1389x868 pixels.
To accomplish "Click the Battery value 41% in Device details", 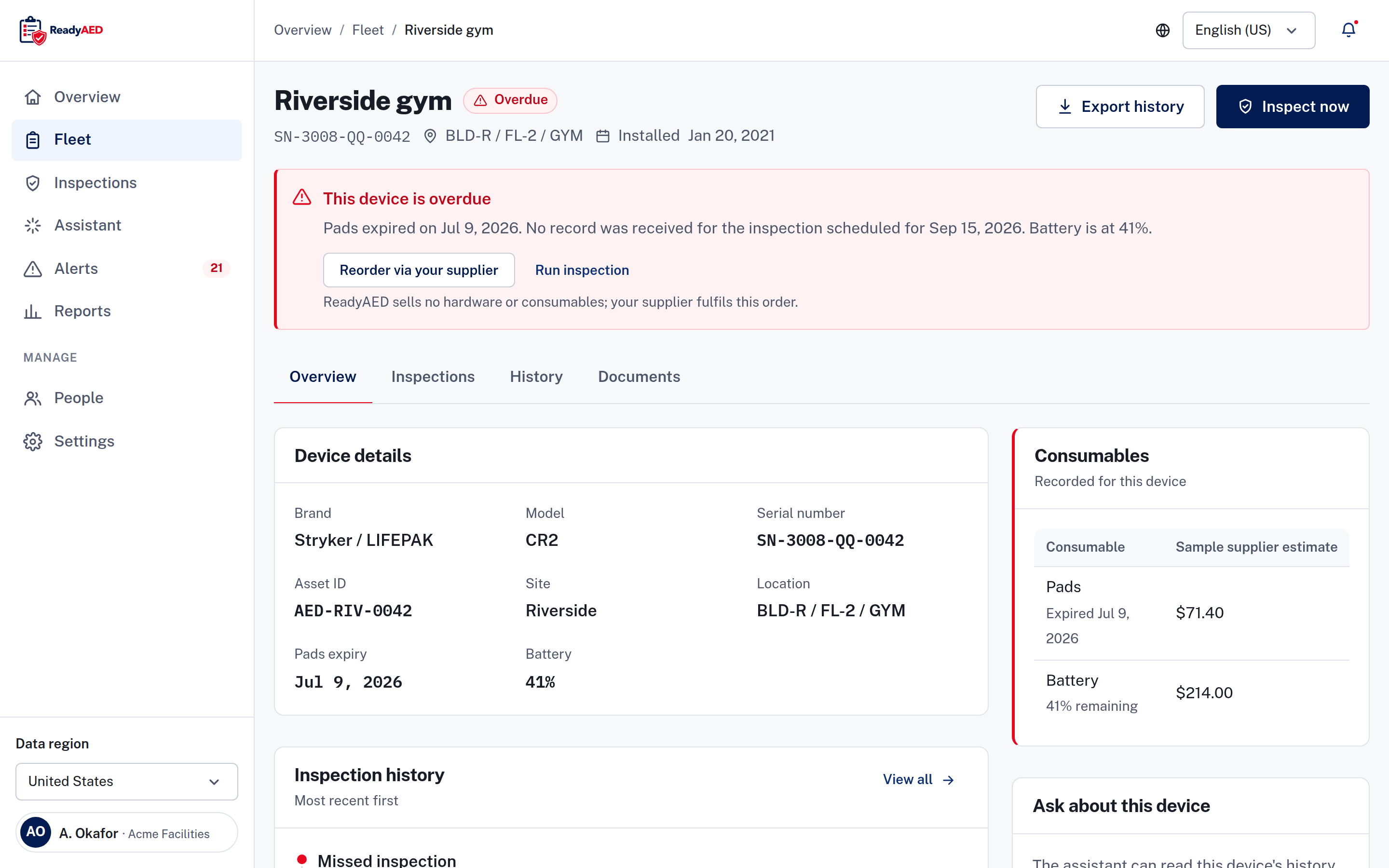I will coord(540,682).
